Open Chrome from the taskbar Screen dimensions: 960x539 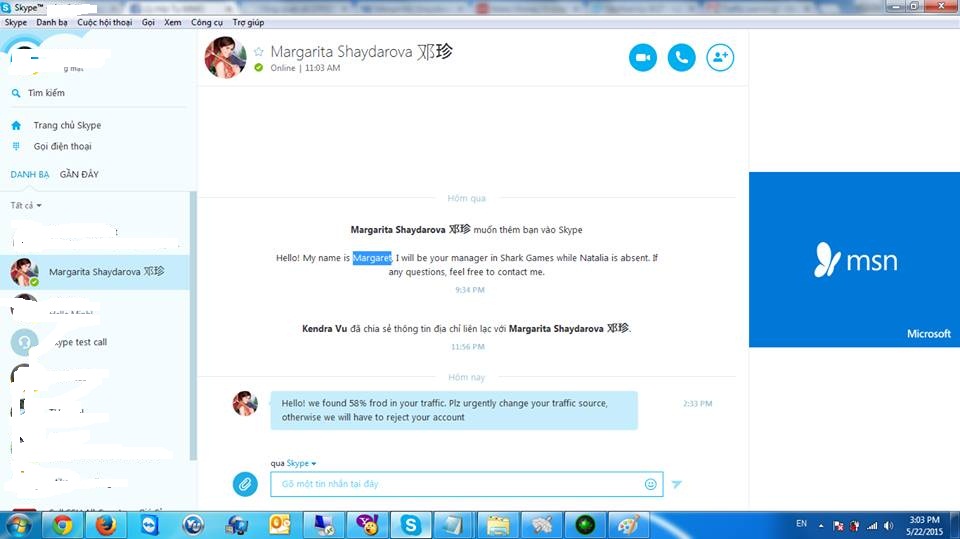pos(62,525)
